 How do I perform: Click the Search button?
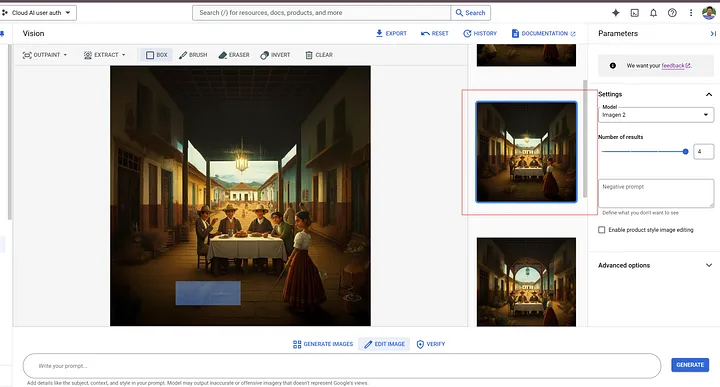[471, 13]
